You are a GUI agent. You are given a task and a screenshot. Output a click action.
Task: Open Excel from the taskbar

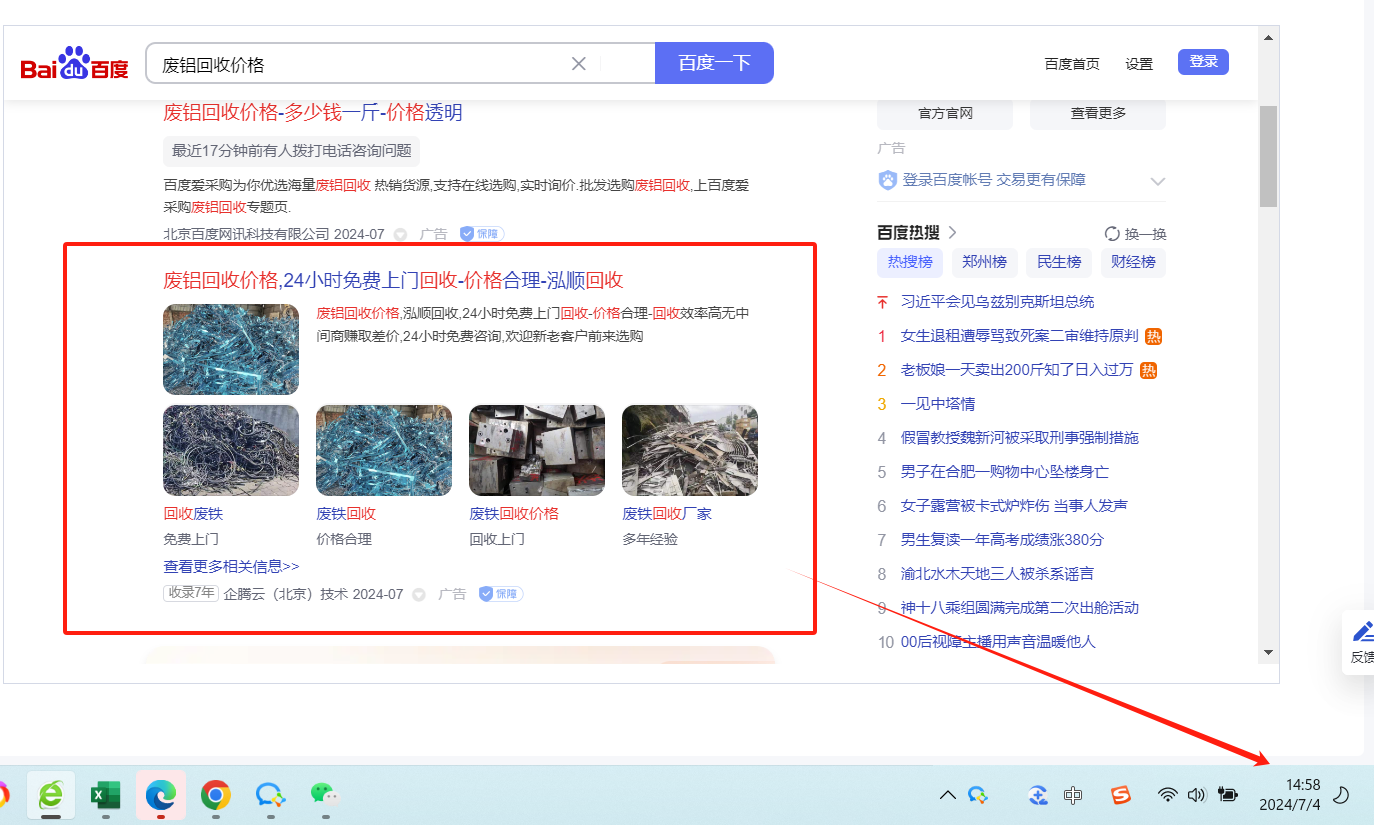(x=105, y=795)
